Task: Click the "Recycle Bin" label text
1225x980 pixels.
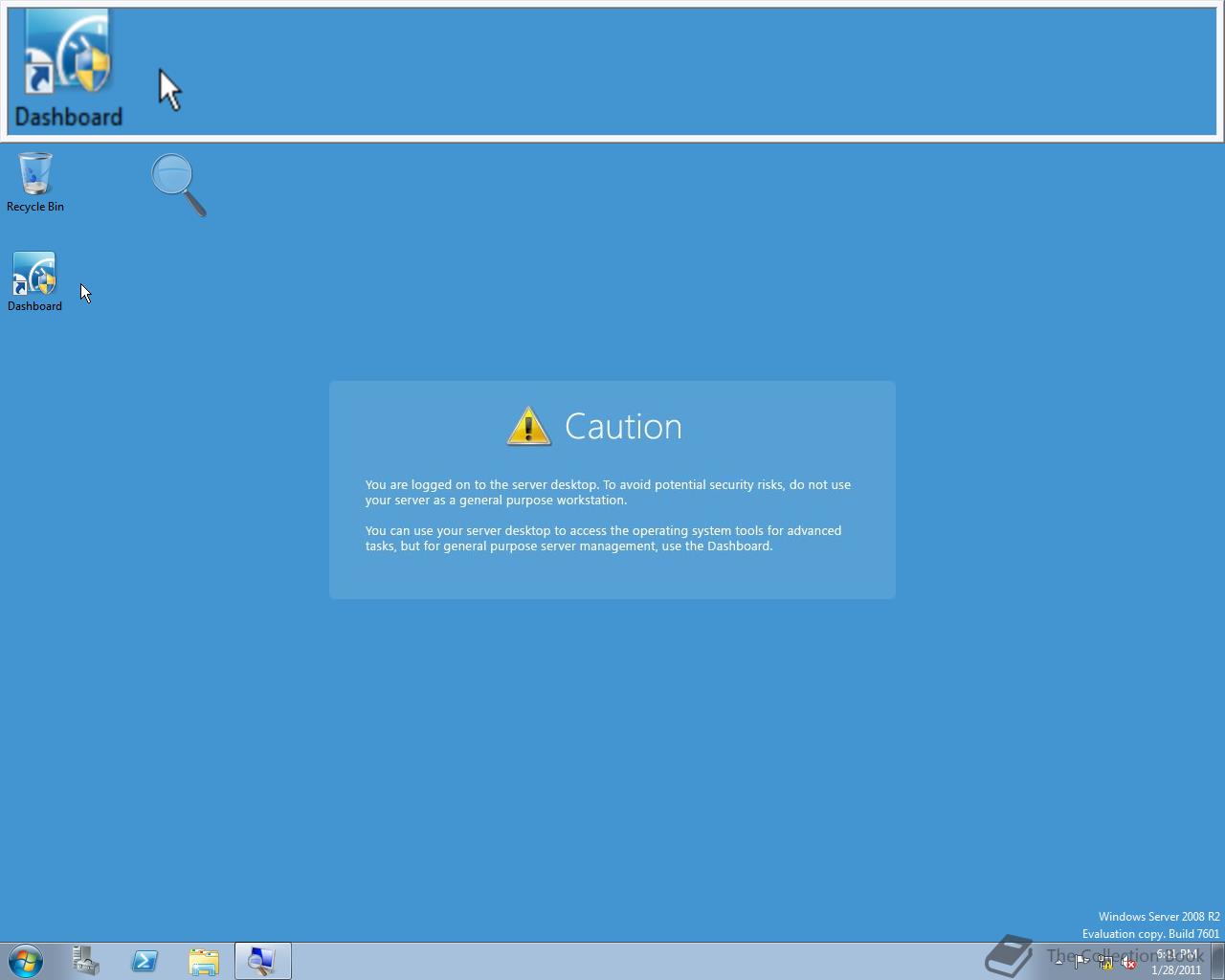Action: 35,207
